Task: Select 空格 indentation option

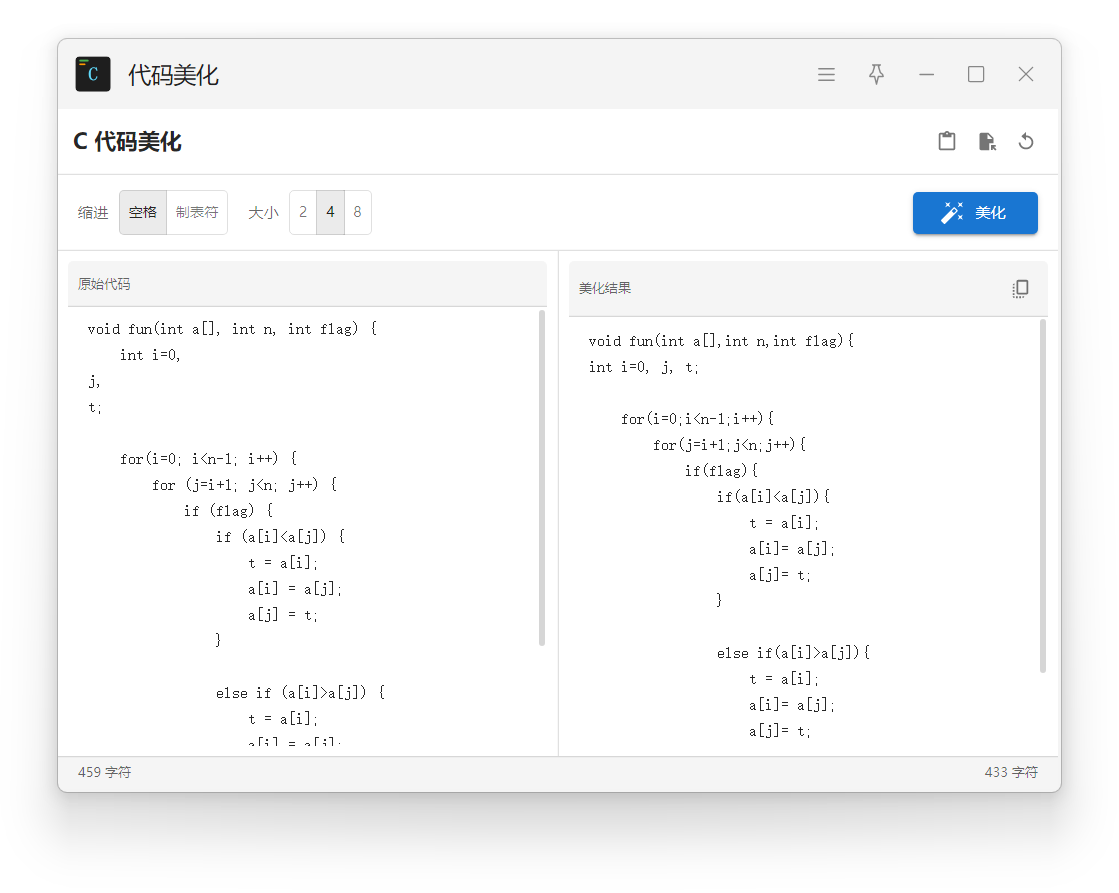Action: [143, 213]
